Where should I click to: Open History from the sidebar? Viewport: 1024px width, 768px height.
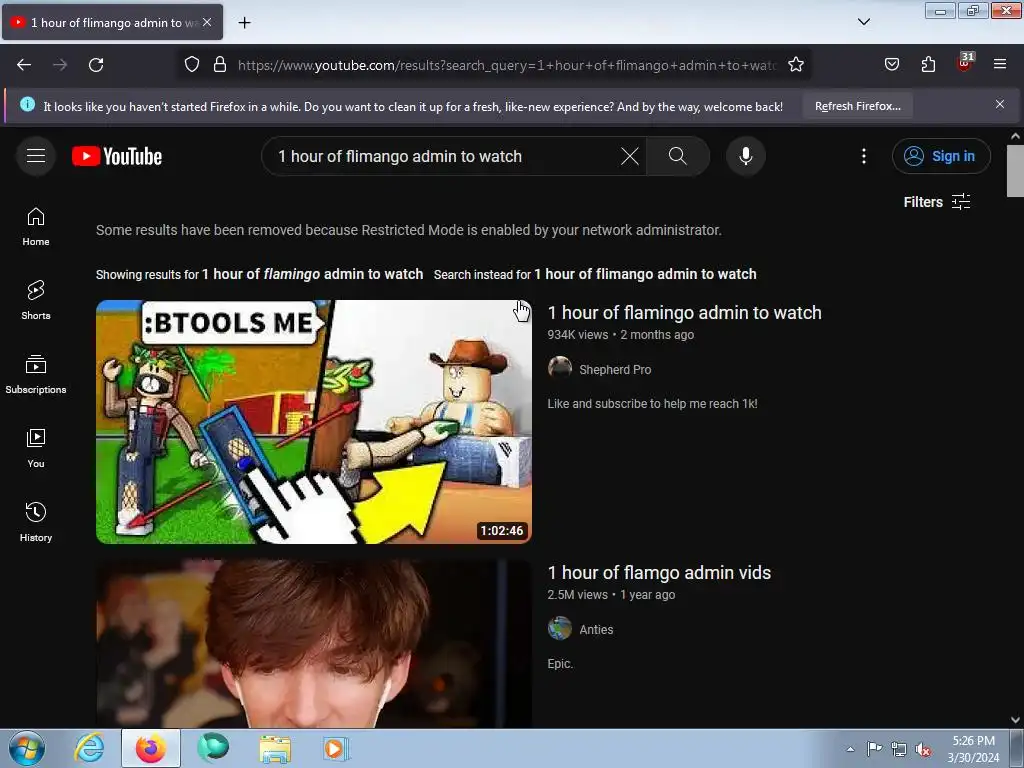(x=36, y=522)
